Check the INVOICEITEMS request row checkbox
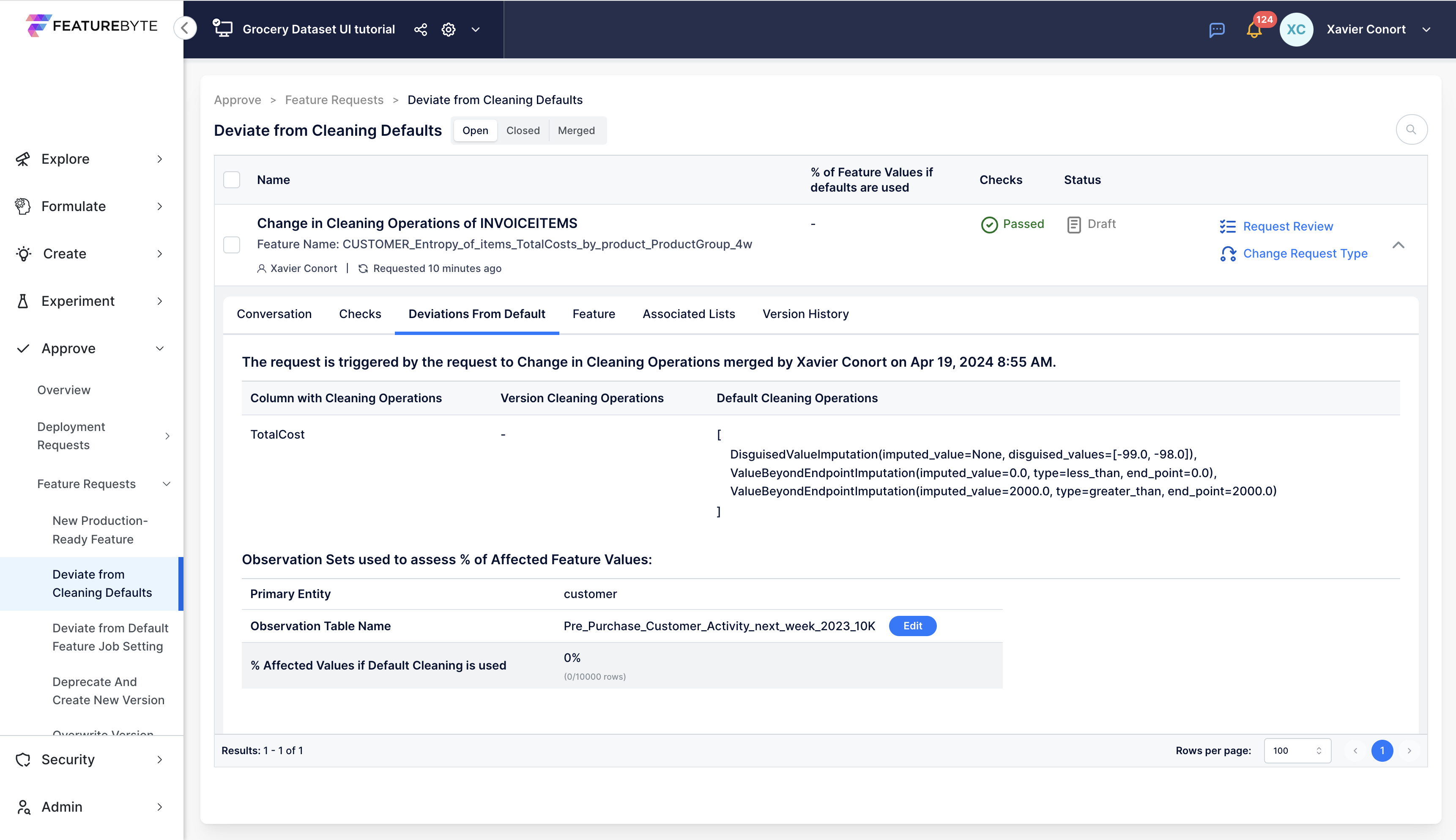The height and width of the screenshot is (840, 1456). tap(232, 245)
